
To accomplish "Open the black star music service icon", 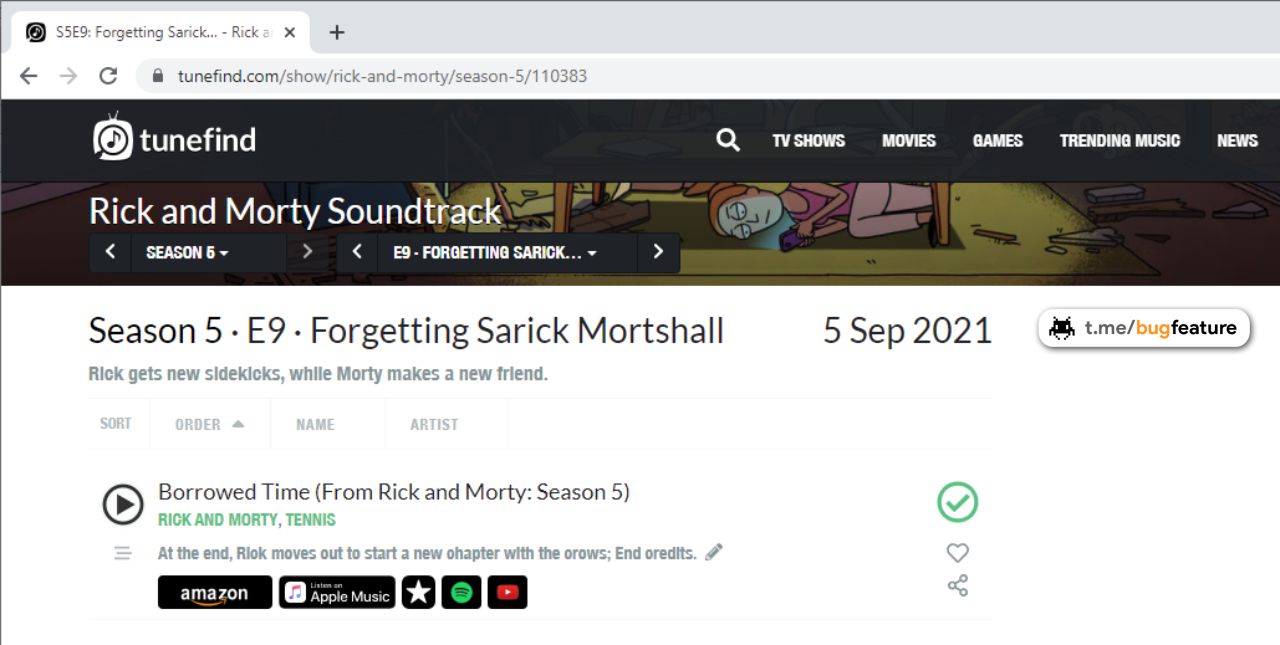I will [x=418, y=592].
